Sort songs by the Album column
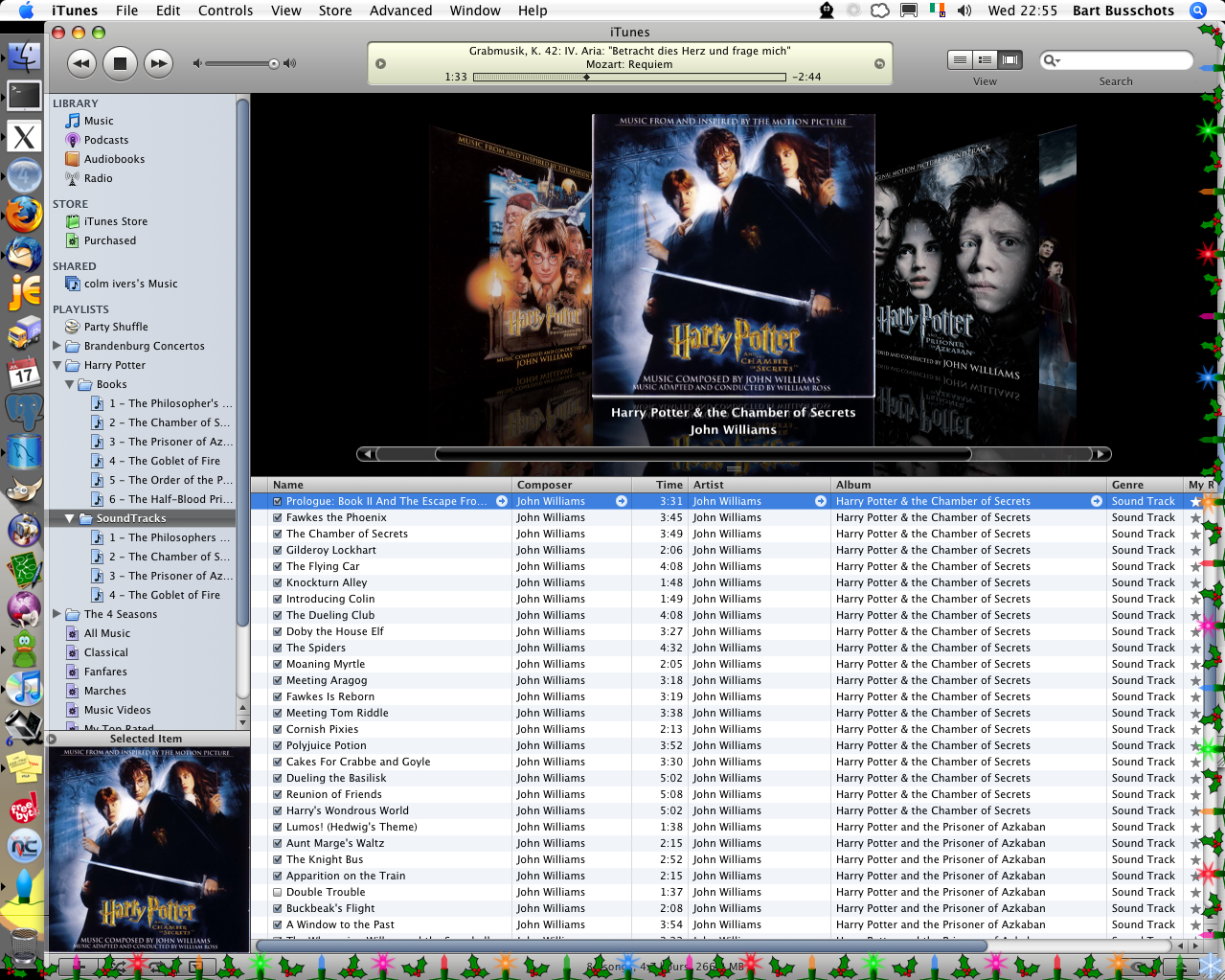The height and width of the screenshot is (980, 1225). (x=968, y=485)
